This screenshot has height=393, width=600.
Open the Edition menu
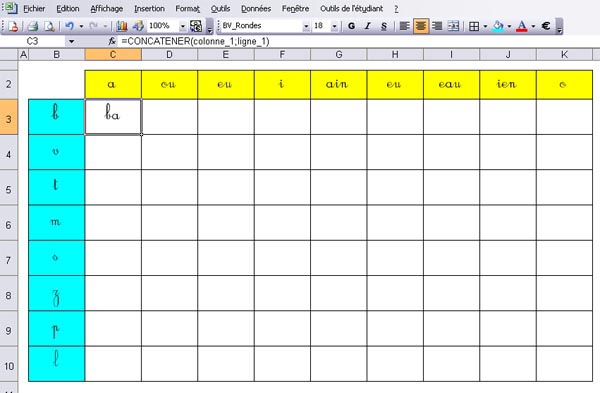coord(68,8)
